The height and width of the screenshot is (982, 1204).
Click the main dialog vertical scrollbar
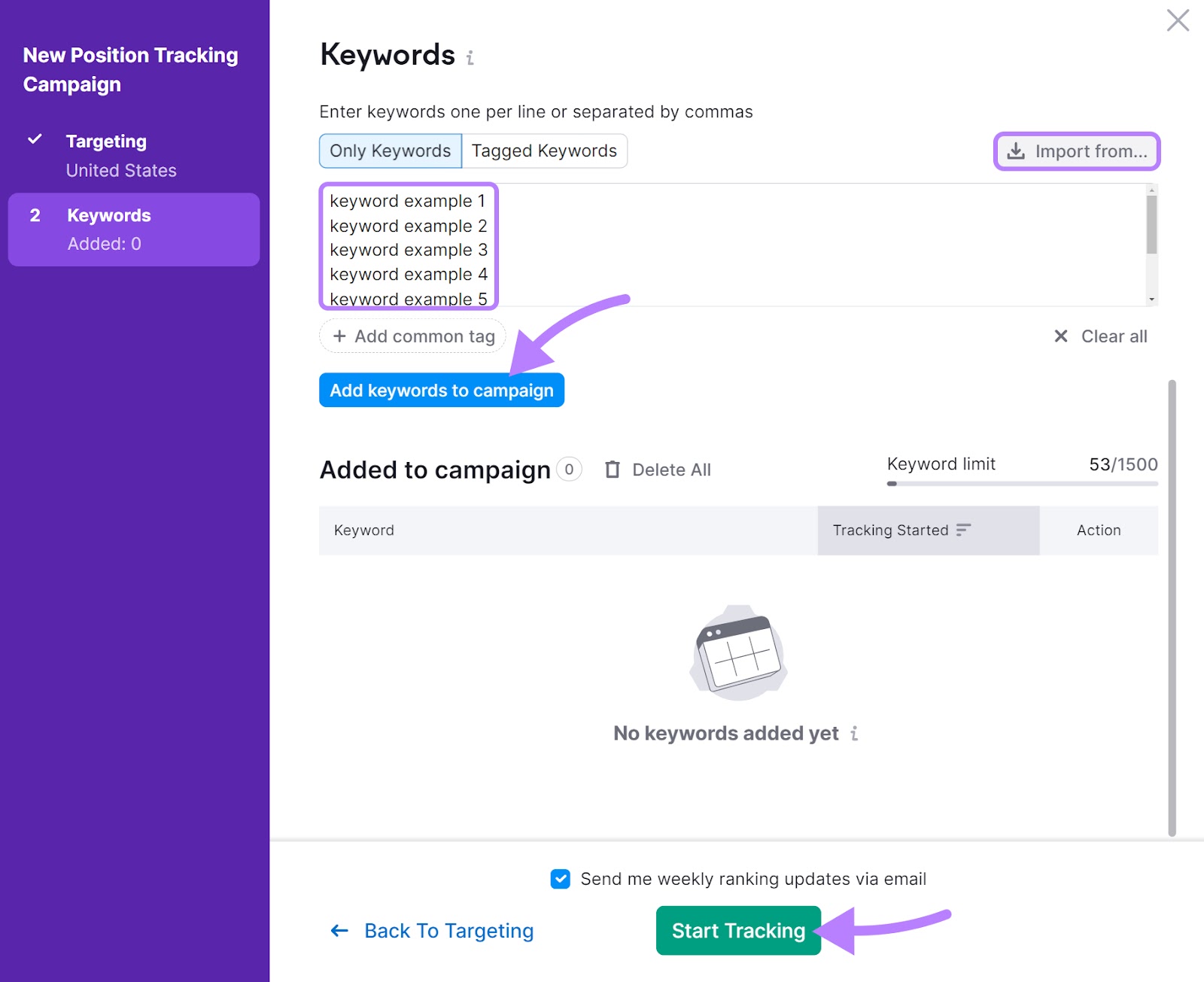(x=1172, y=608)
